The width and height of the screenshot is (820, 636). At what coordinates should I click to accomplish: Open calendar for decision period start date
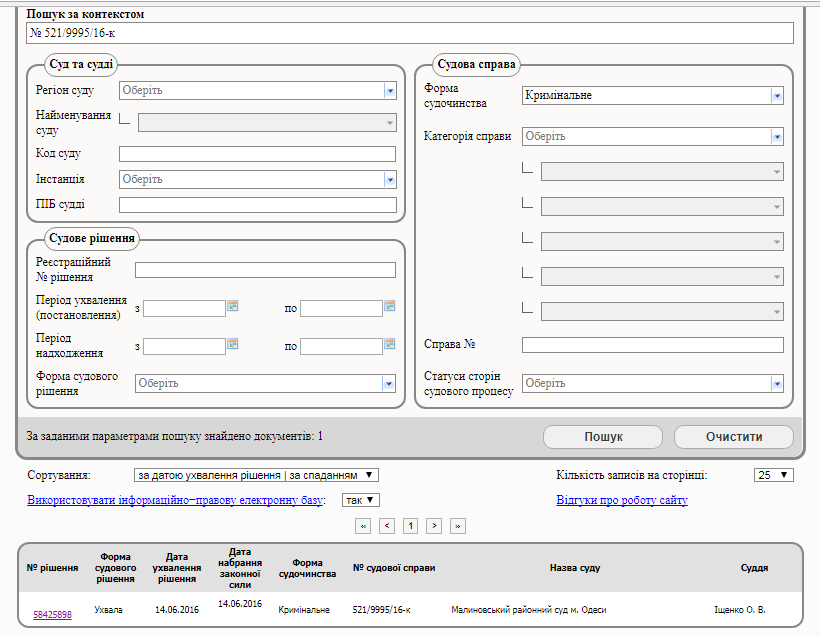[232, 307]
